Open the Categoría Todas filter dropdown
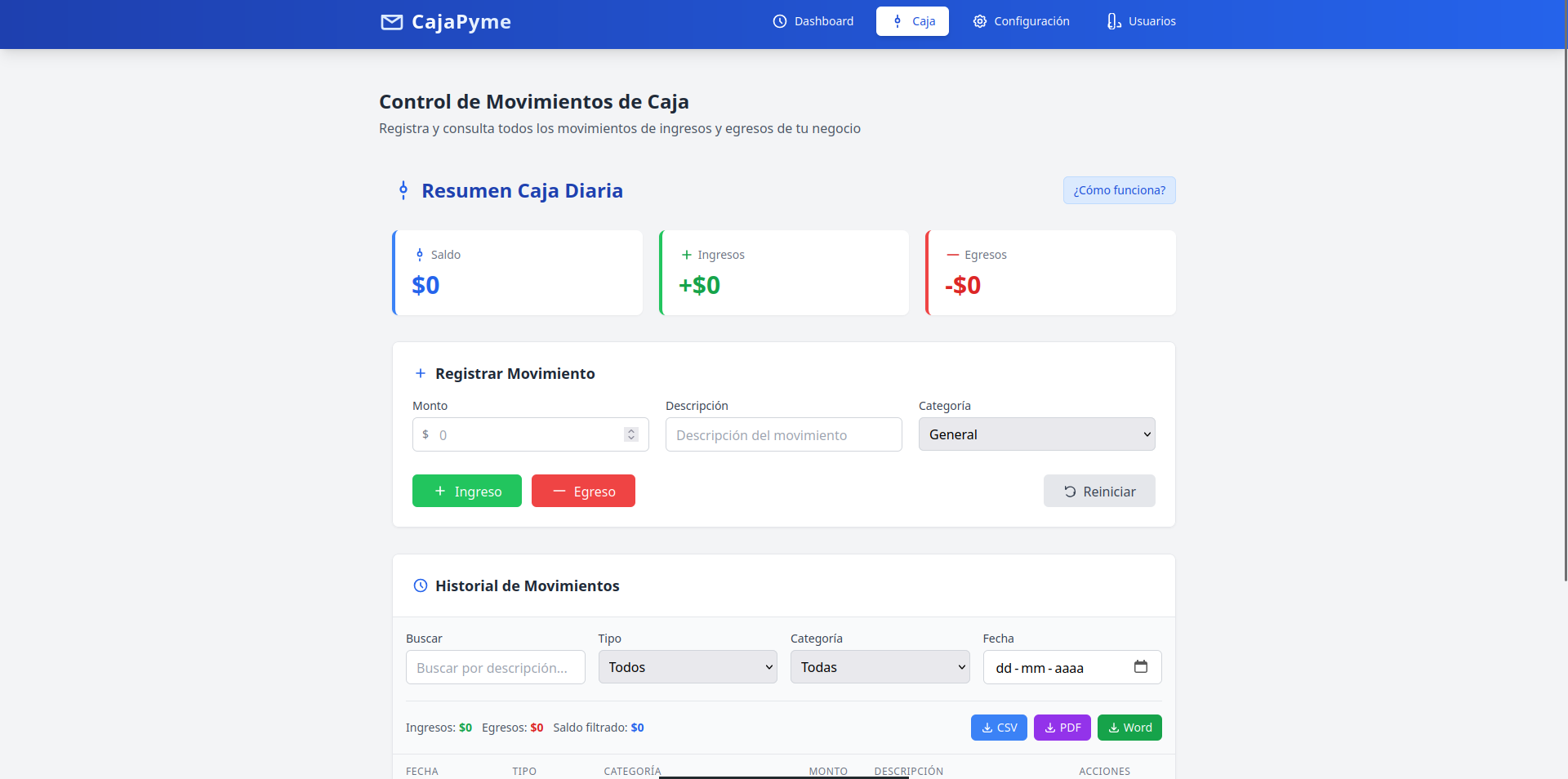1568x779 pixels. point(880,667)
